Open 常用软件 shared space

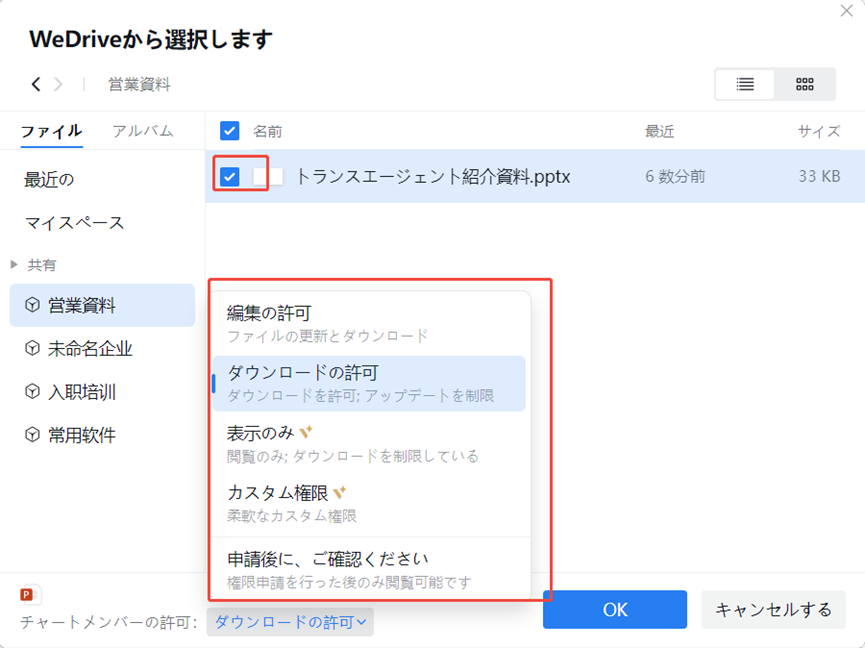click(82, 435)
